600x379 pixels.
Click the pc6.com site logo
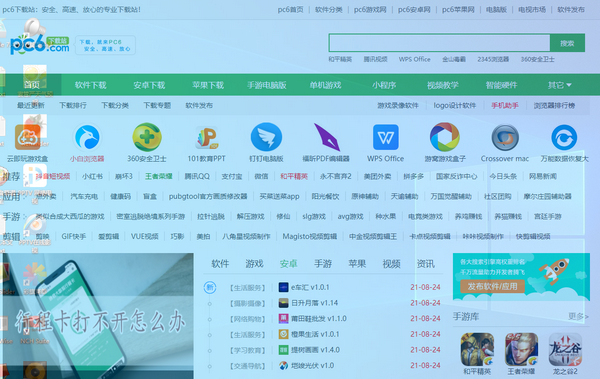click(40, 45)
